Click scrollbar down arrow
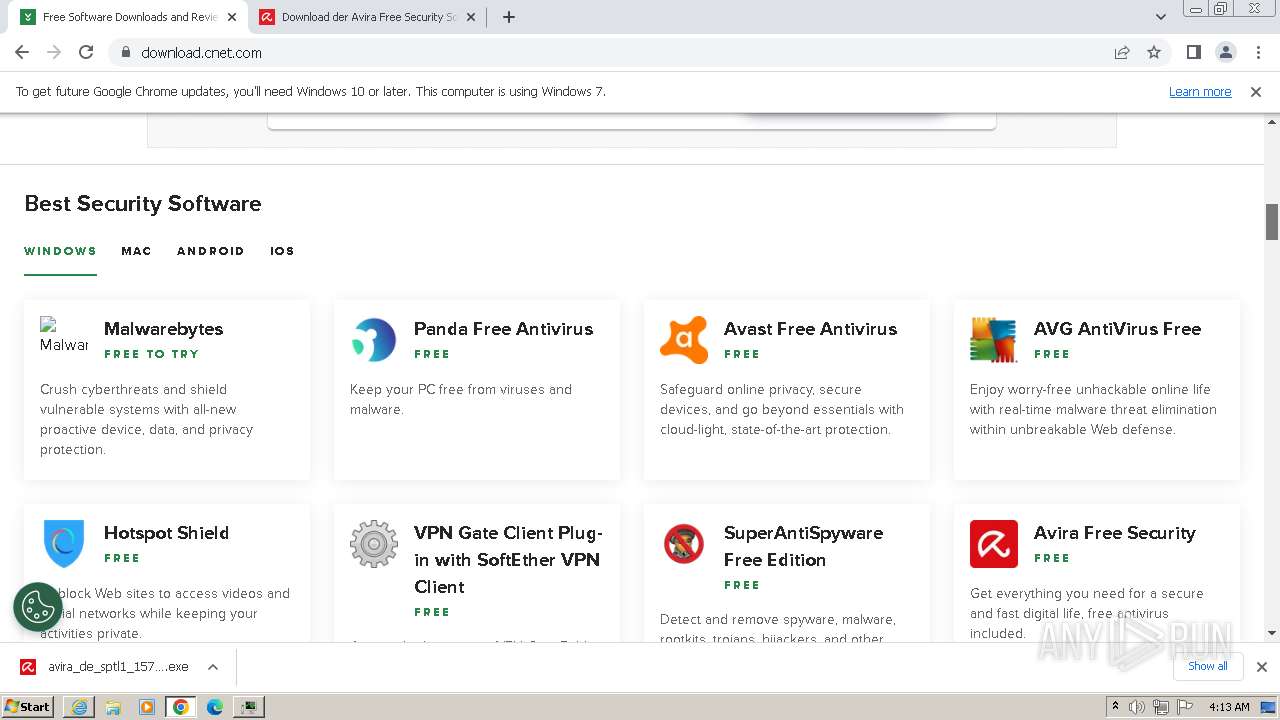 pyautogui.click(x=1272, y=632)
